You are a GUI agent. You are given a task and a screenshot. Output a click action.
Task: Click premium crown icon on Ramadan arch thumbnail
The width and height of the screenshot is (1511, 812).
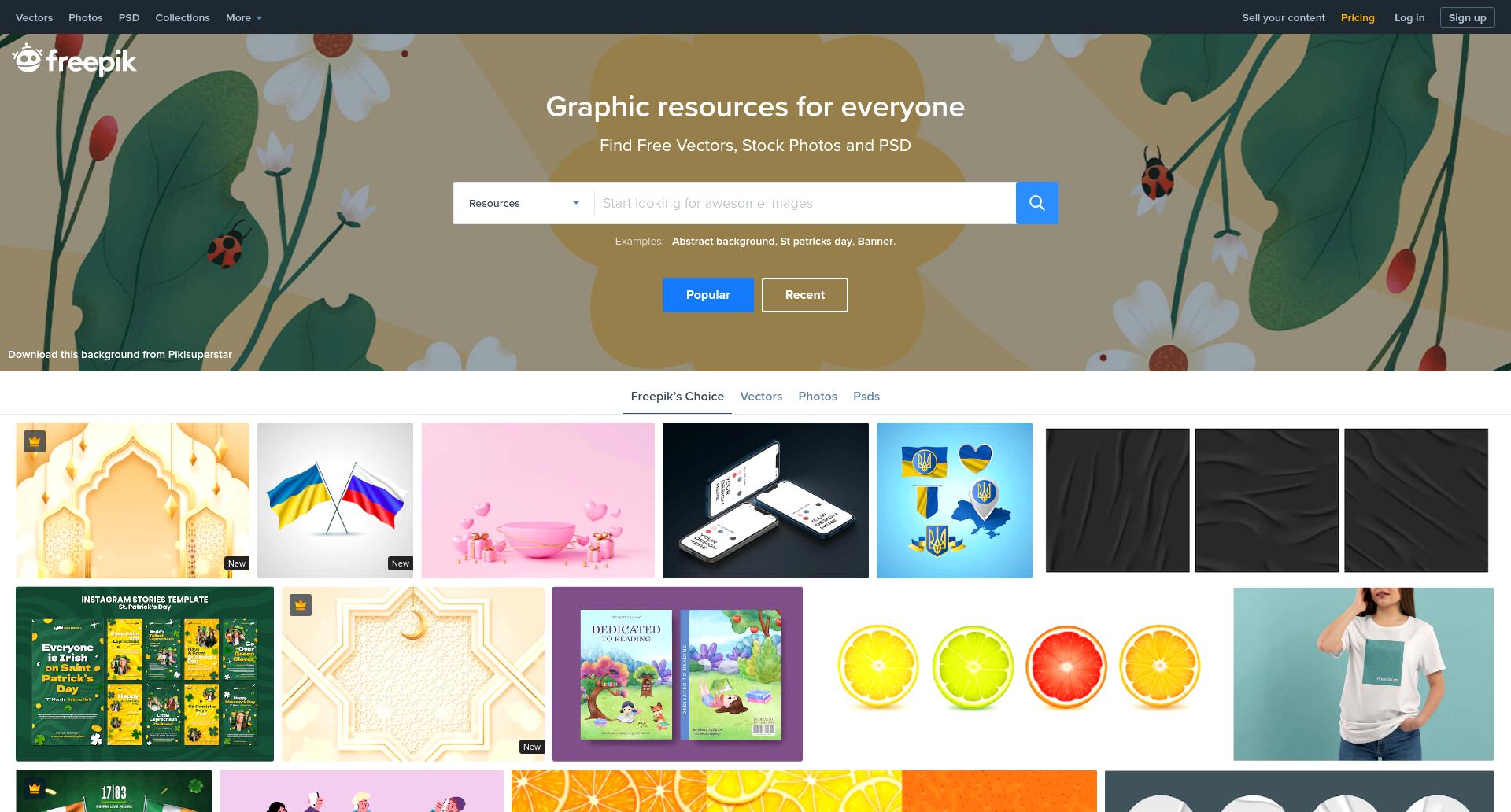tap(35, 441)
